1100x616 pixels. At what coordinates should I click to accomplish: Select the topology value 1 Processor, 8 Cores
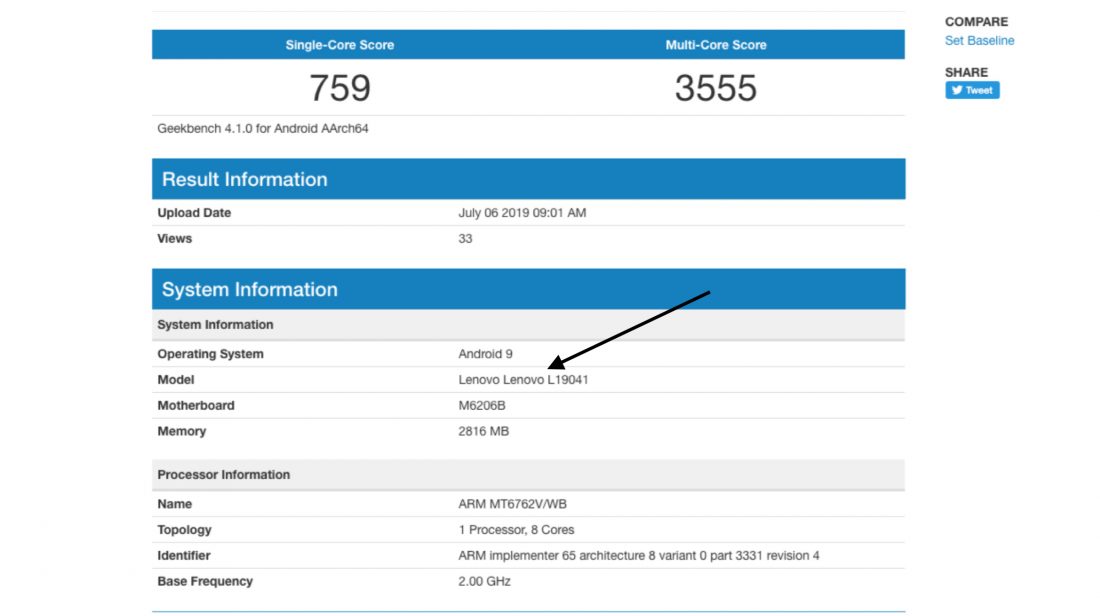pos(516,530)
